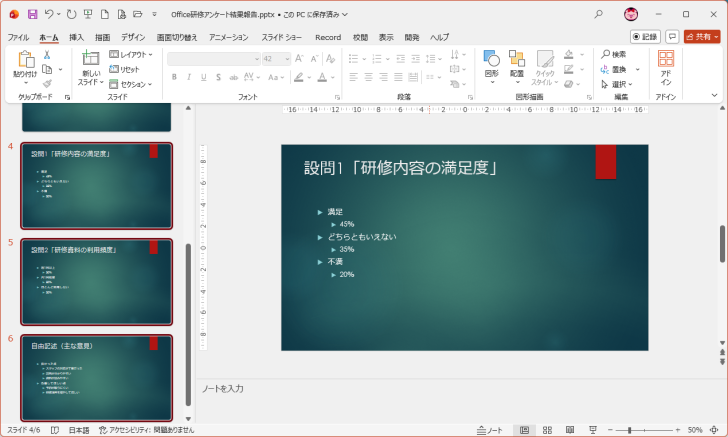Start slide show from status bar

point(593,430)
